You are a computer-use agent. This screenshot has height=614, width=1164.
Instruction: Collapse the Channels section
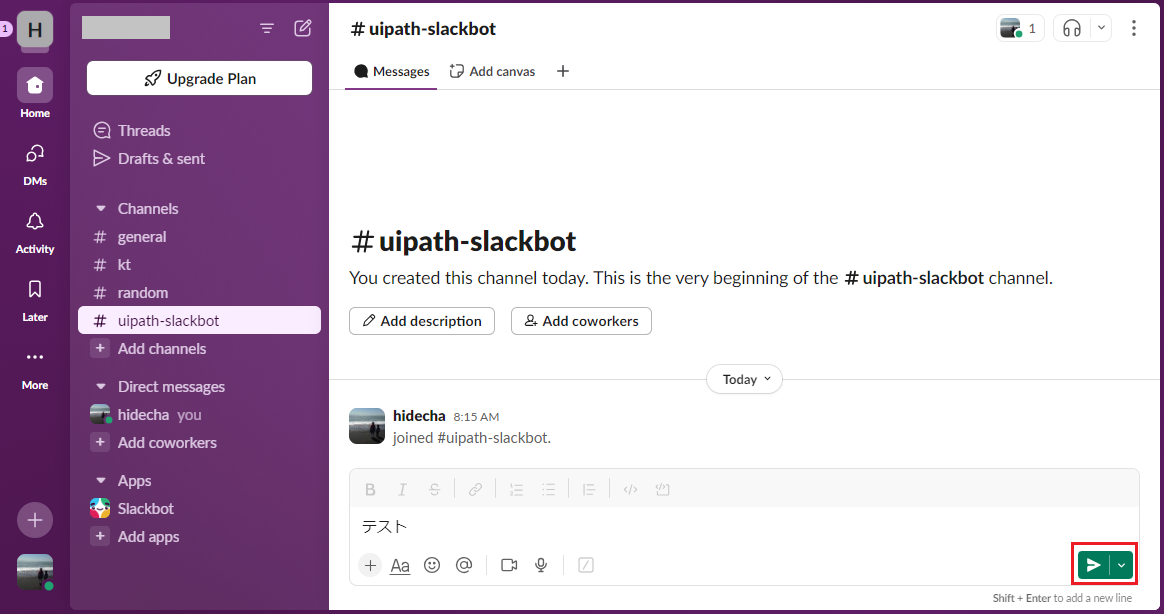pos(101,209)
